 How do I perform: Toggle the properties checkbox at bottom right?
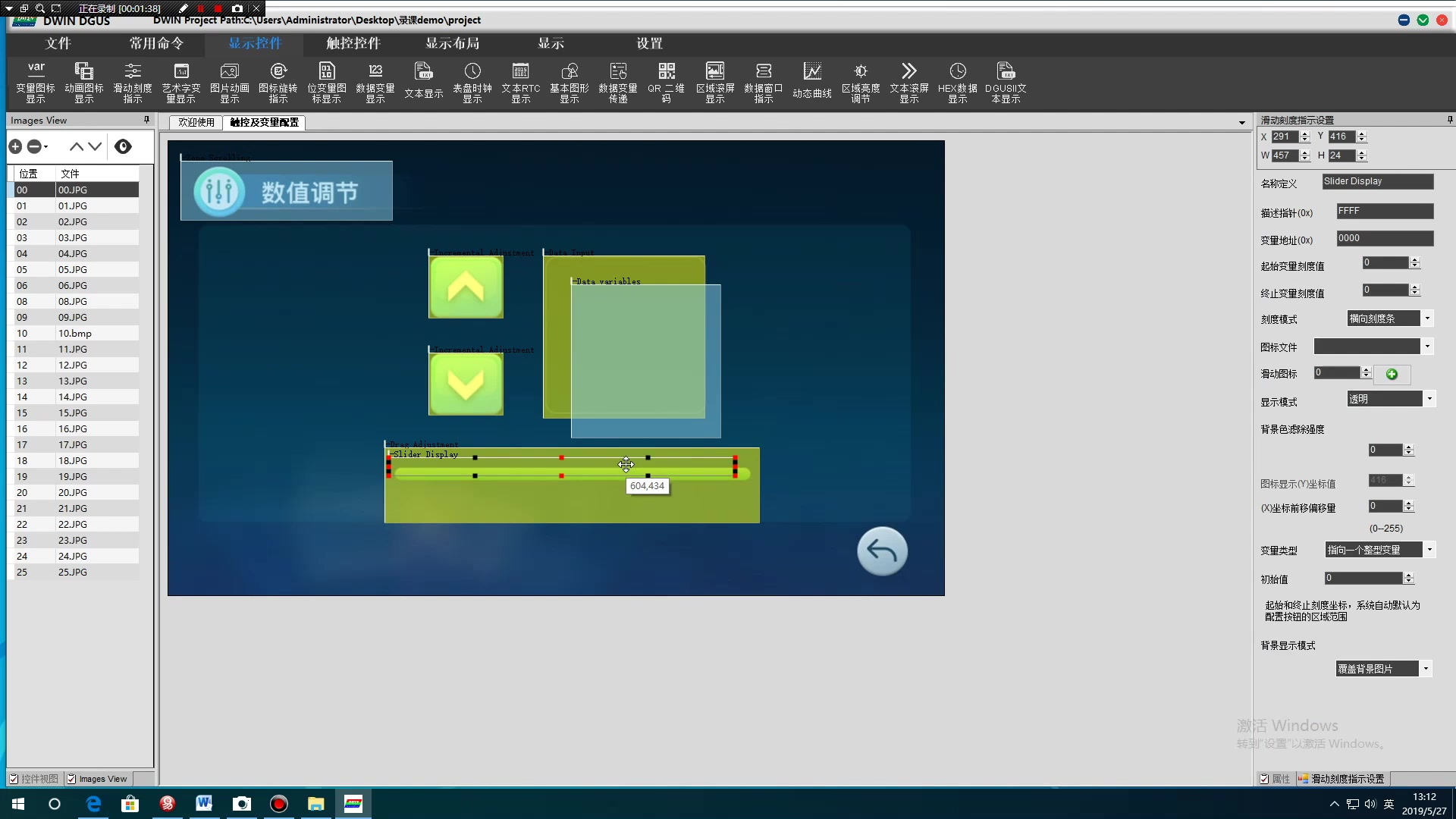[1264, 779]
